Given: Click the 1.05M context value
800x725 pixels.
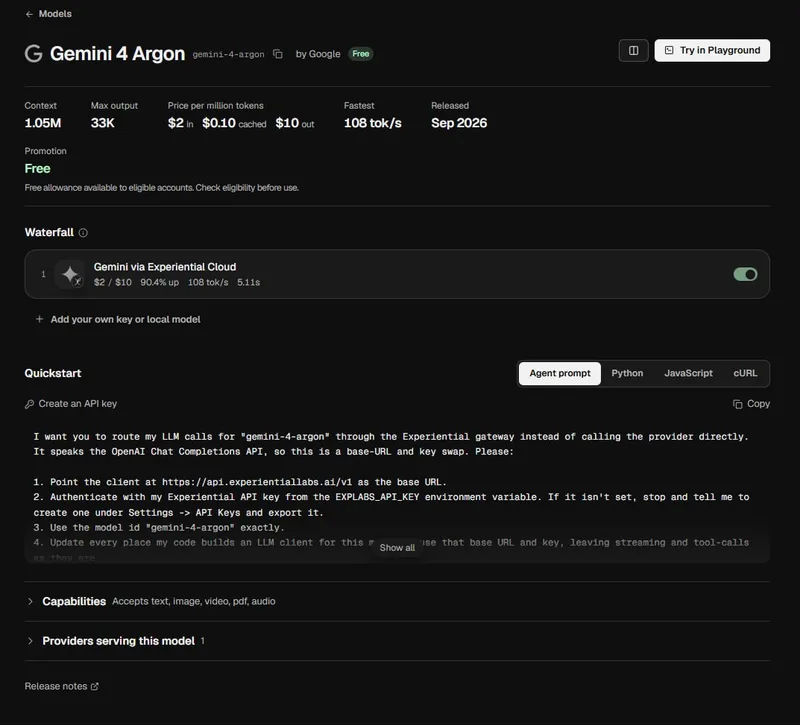Looking at the screenshot, I should (x=43, y=123).
